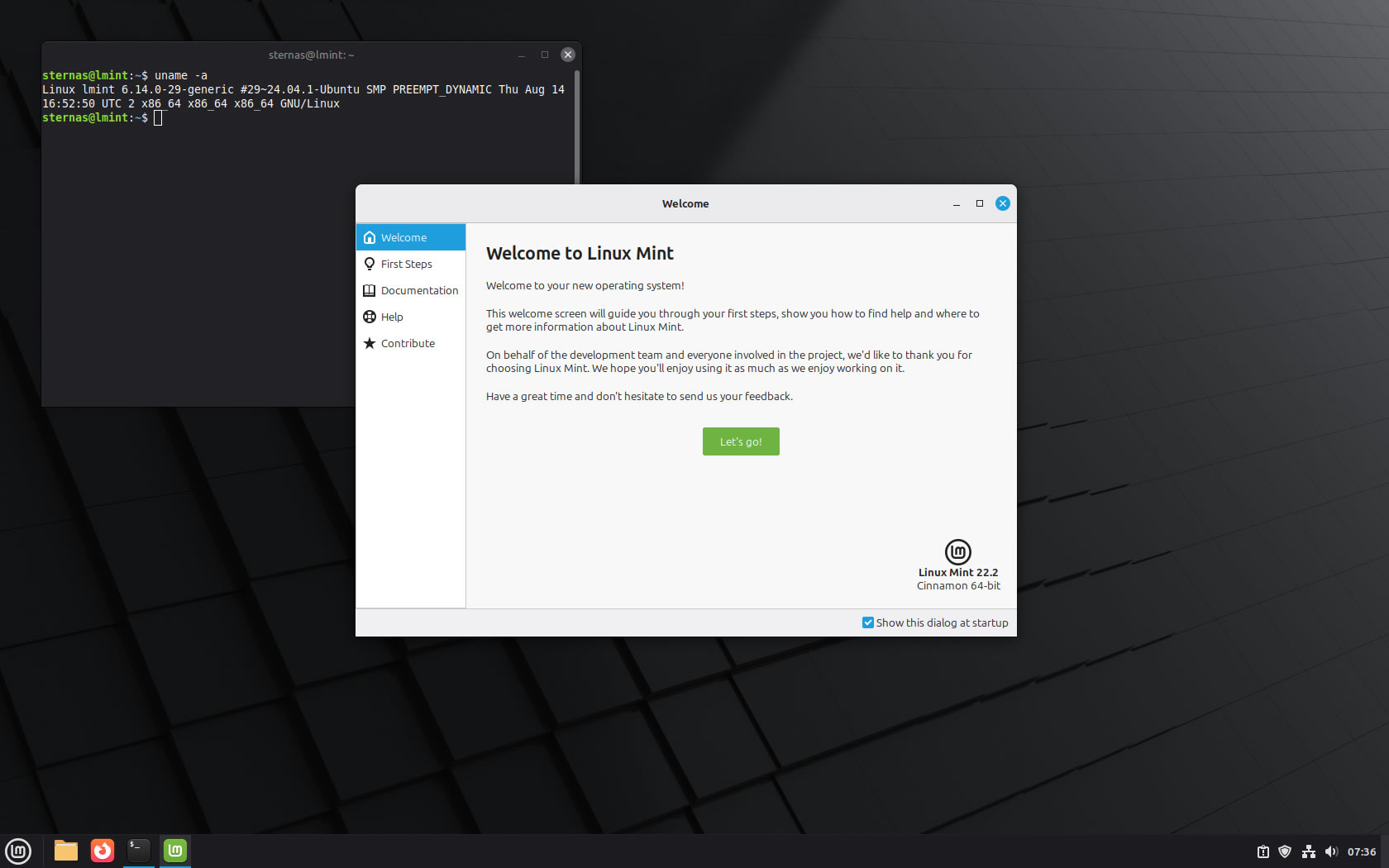Minimize the Welcome window
The height and width of the screenshot is (868, 1389).
[x=957, y=203]
